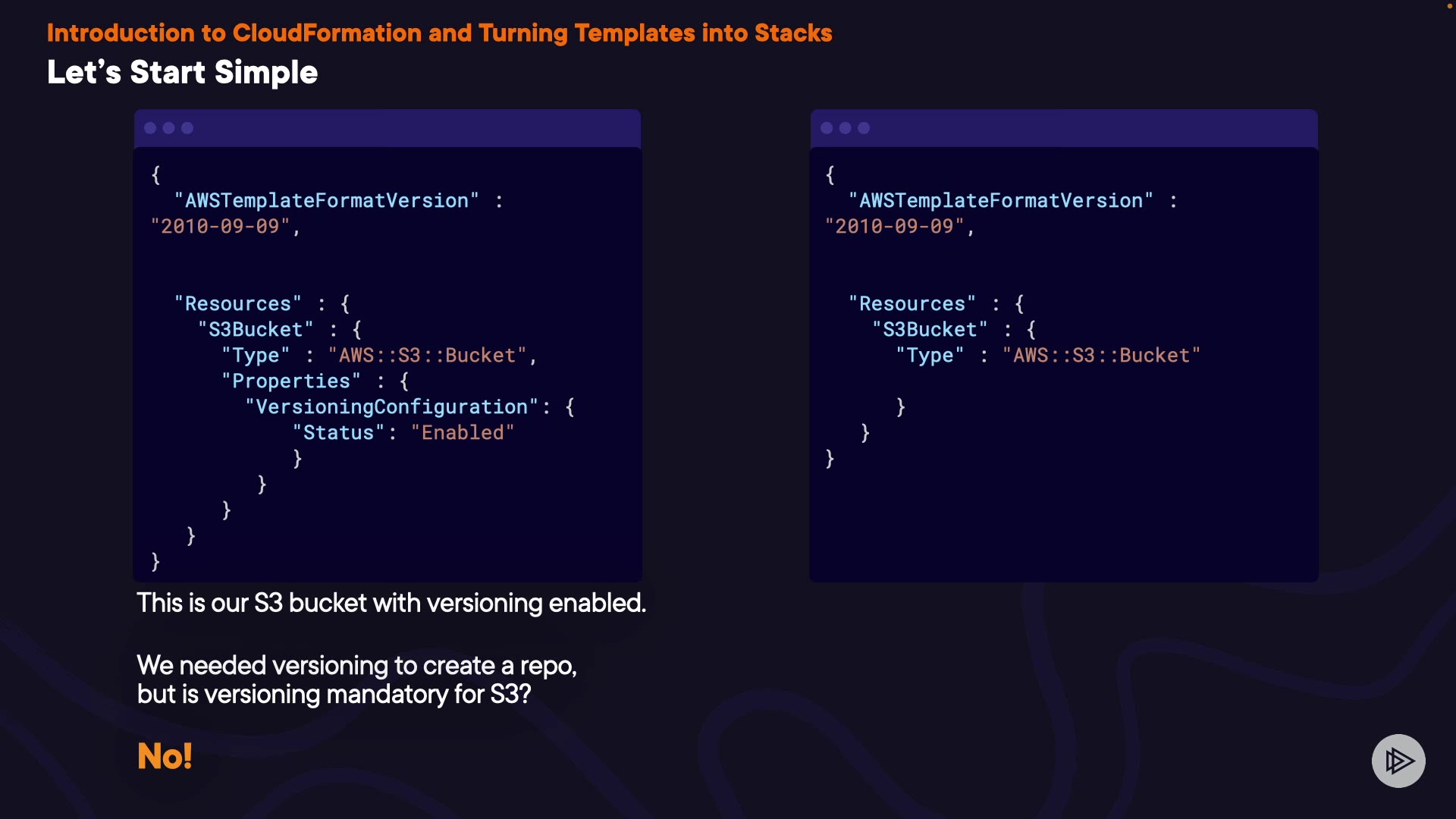Click the "versioning enabled" caption sentence
The image size is (1456, 819).
[391, 603]
